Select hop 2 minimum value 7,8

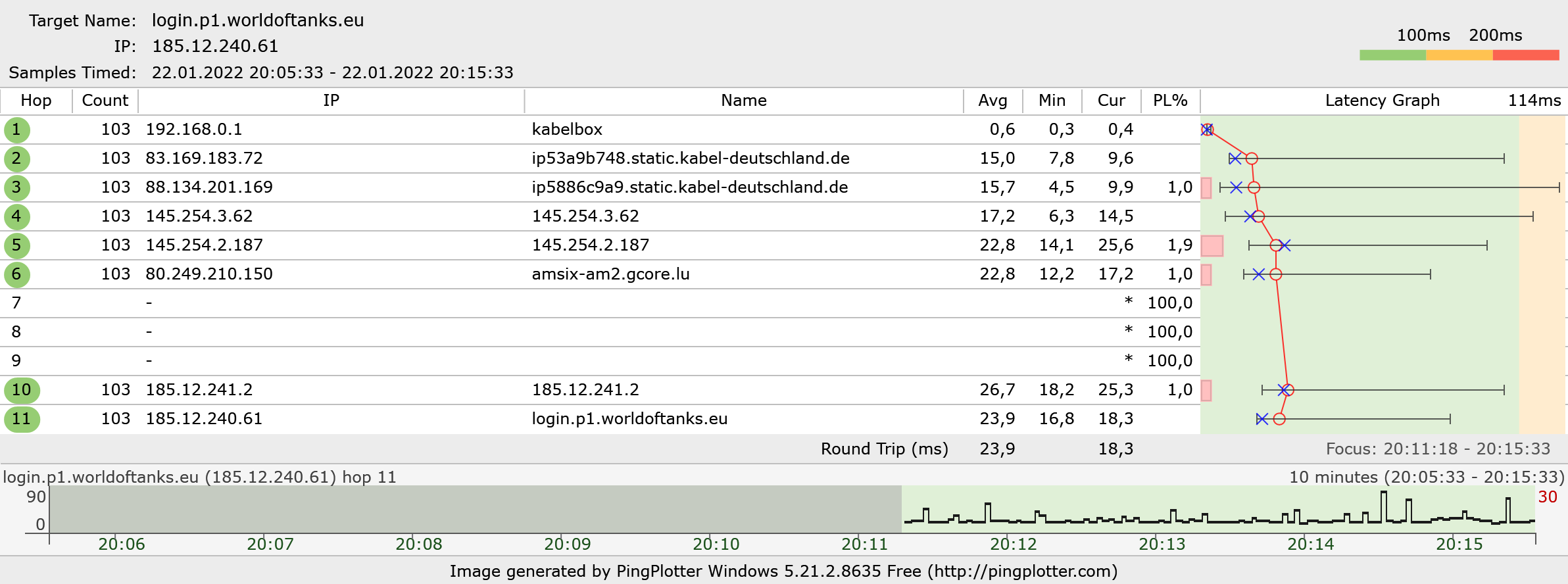[x=1061, y=158]
